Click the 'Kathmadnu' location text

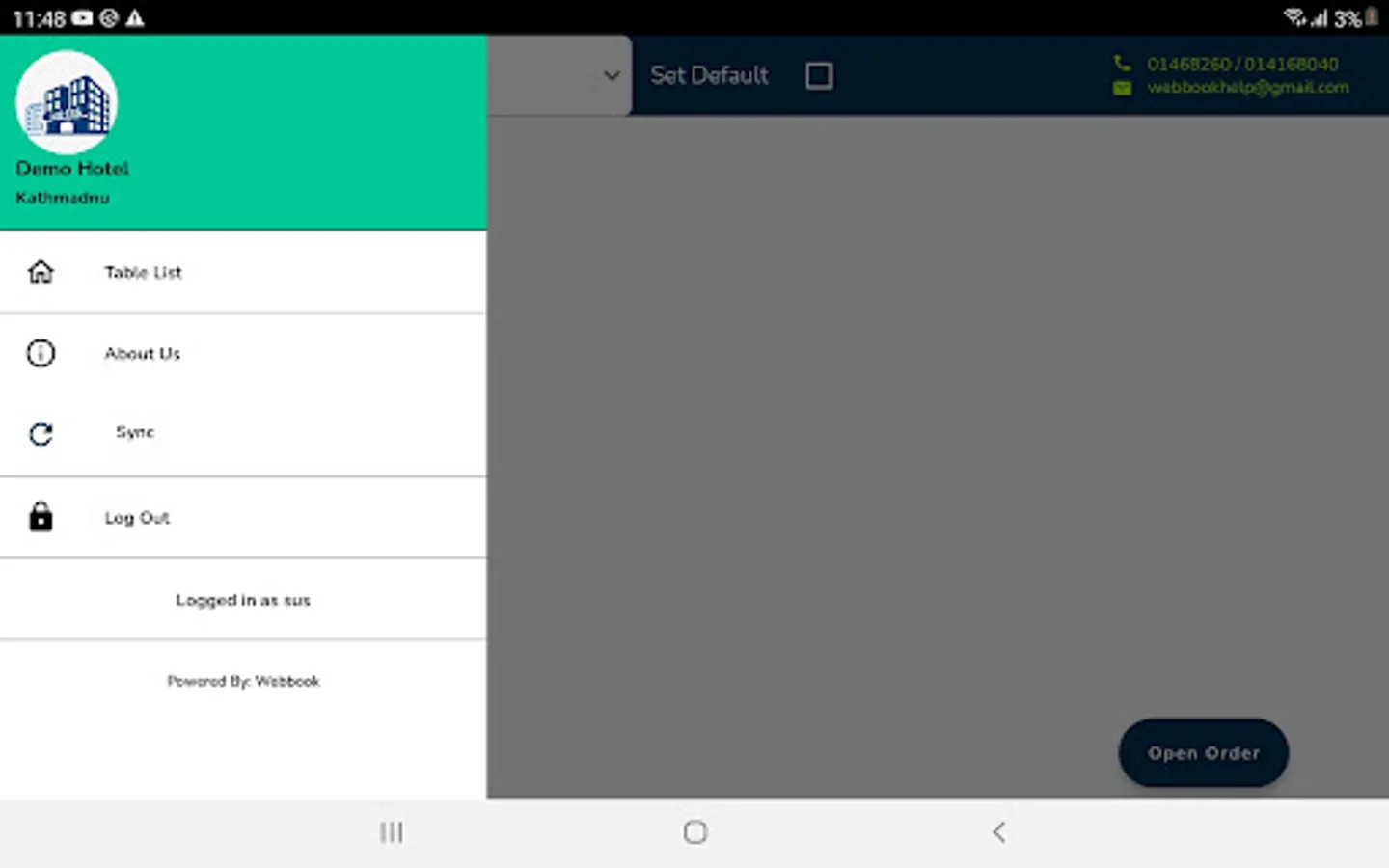point(63,198)
